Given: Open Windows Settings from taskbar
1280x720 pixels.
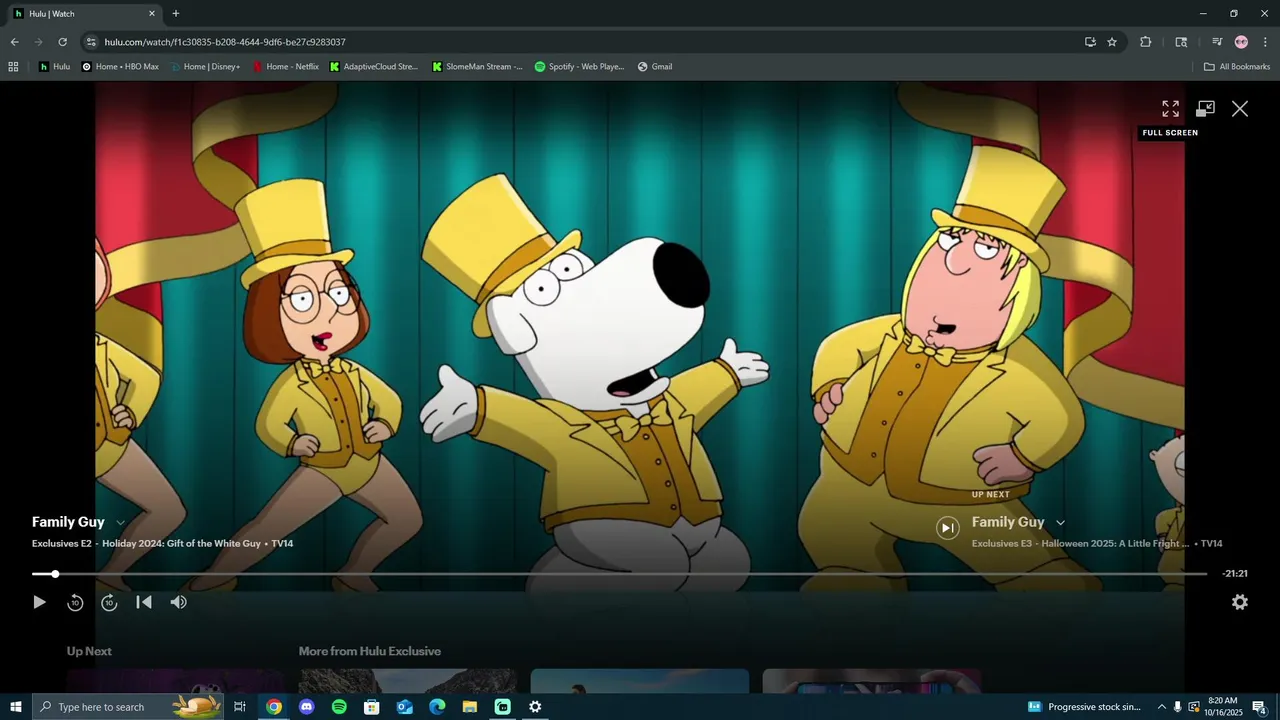Looking at the screenshot, I should click(535, 707).
